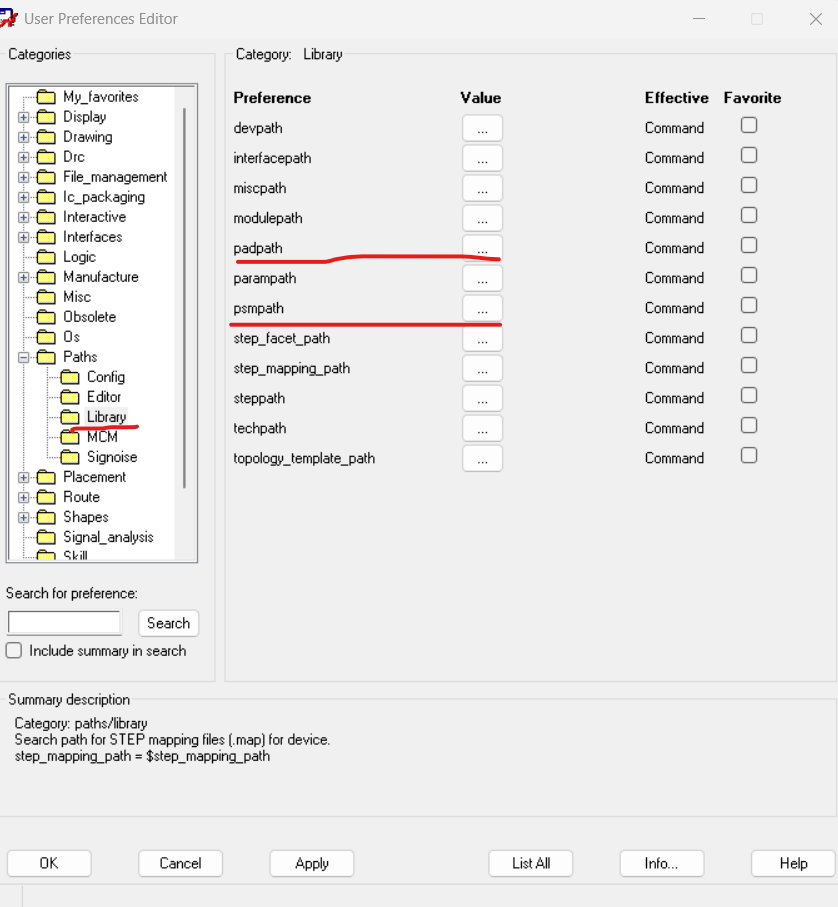Expand the File_management category node

pyautogui.click(x=23, y=177)
